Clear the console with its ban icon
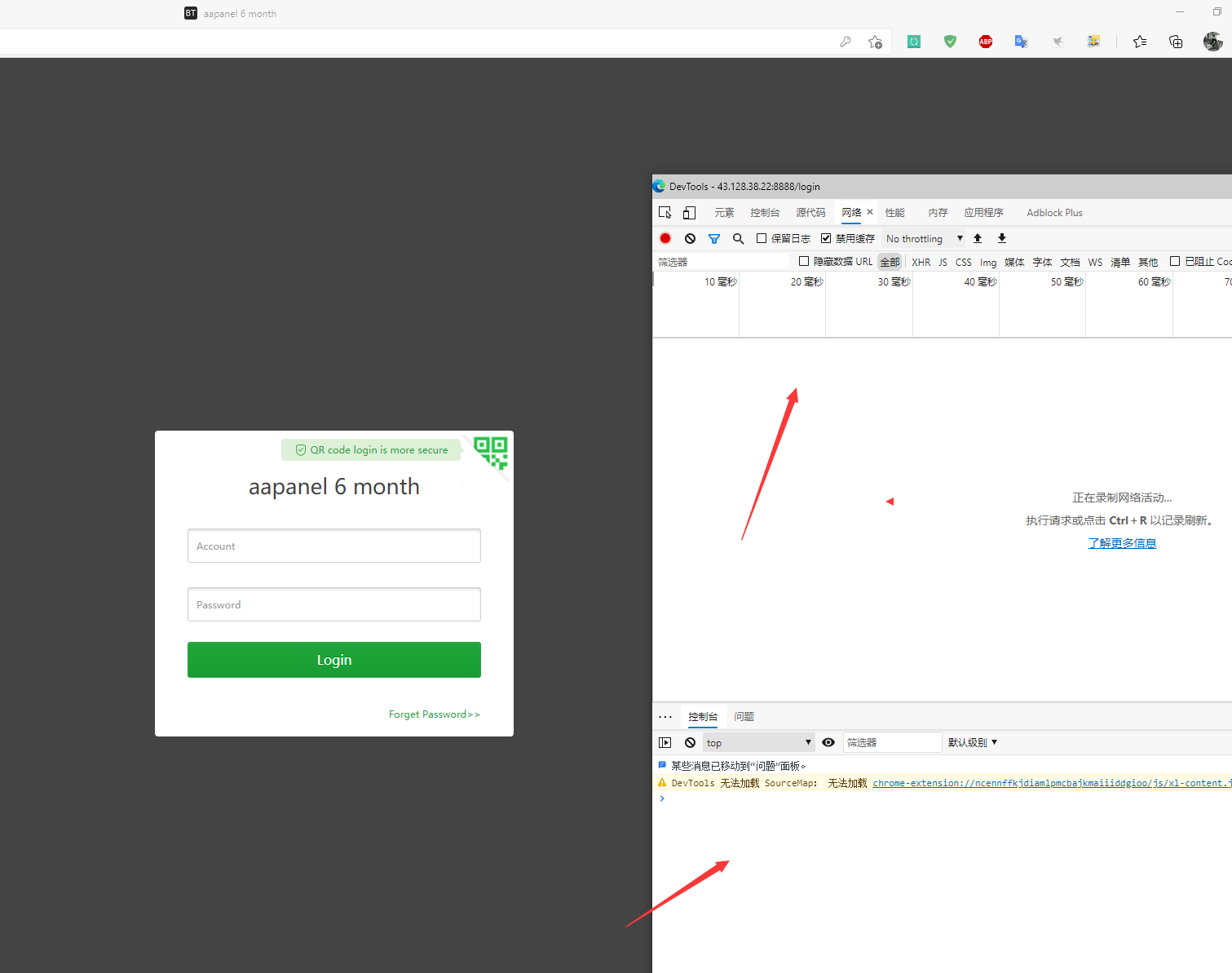The width and height of the screenshot is (1232, 973). (691, 742)
